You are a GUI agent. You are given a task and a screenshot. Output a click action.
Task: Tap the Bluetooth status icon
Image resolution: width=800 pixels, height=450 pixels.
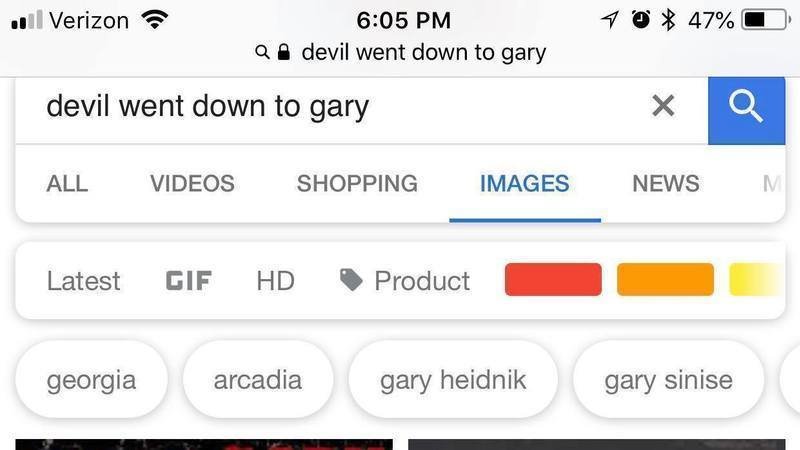[x=668, y=20]
